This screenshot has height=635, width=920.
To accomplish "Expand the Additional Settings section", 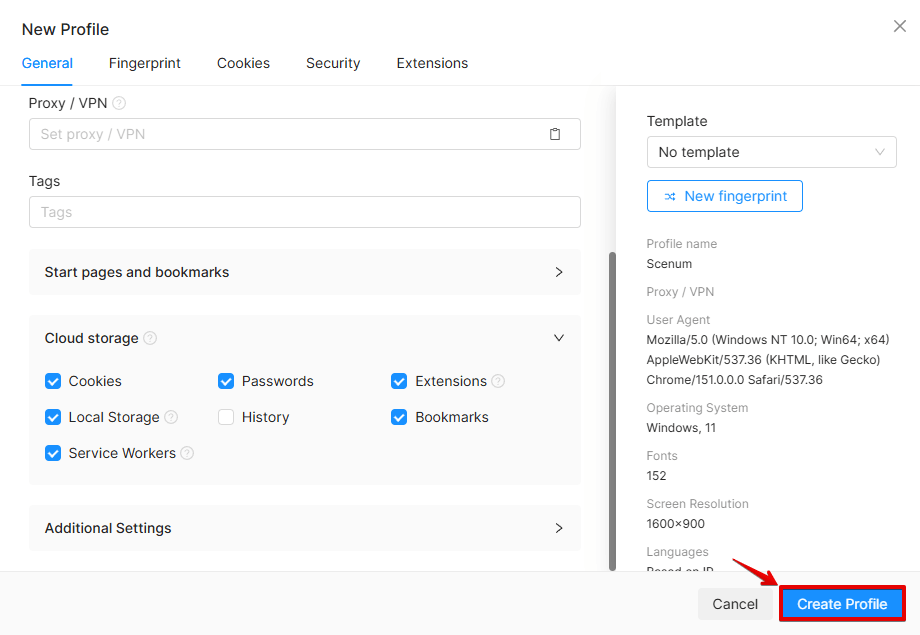I will point(305,528).
